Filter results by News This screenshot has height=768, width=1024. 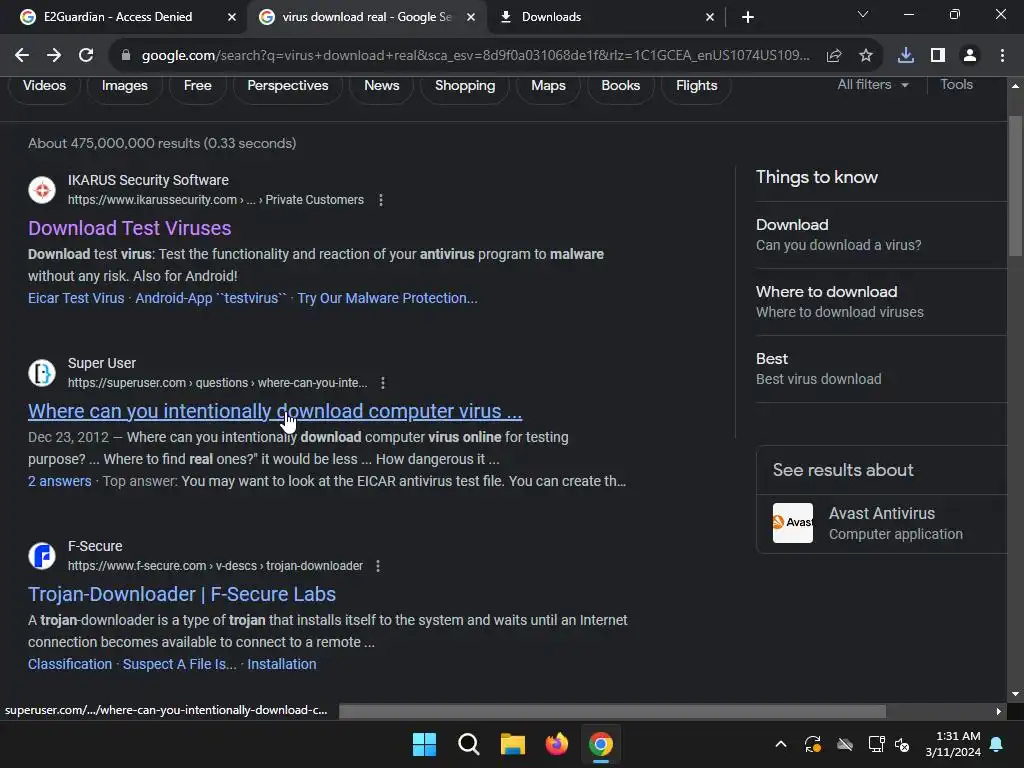pos(381,86)
